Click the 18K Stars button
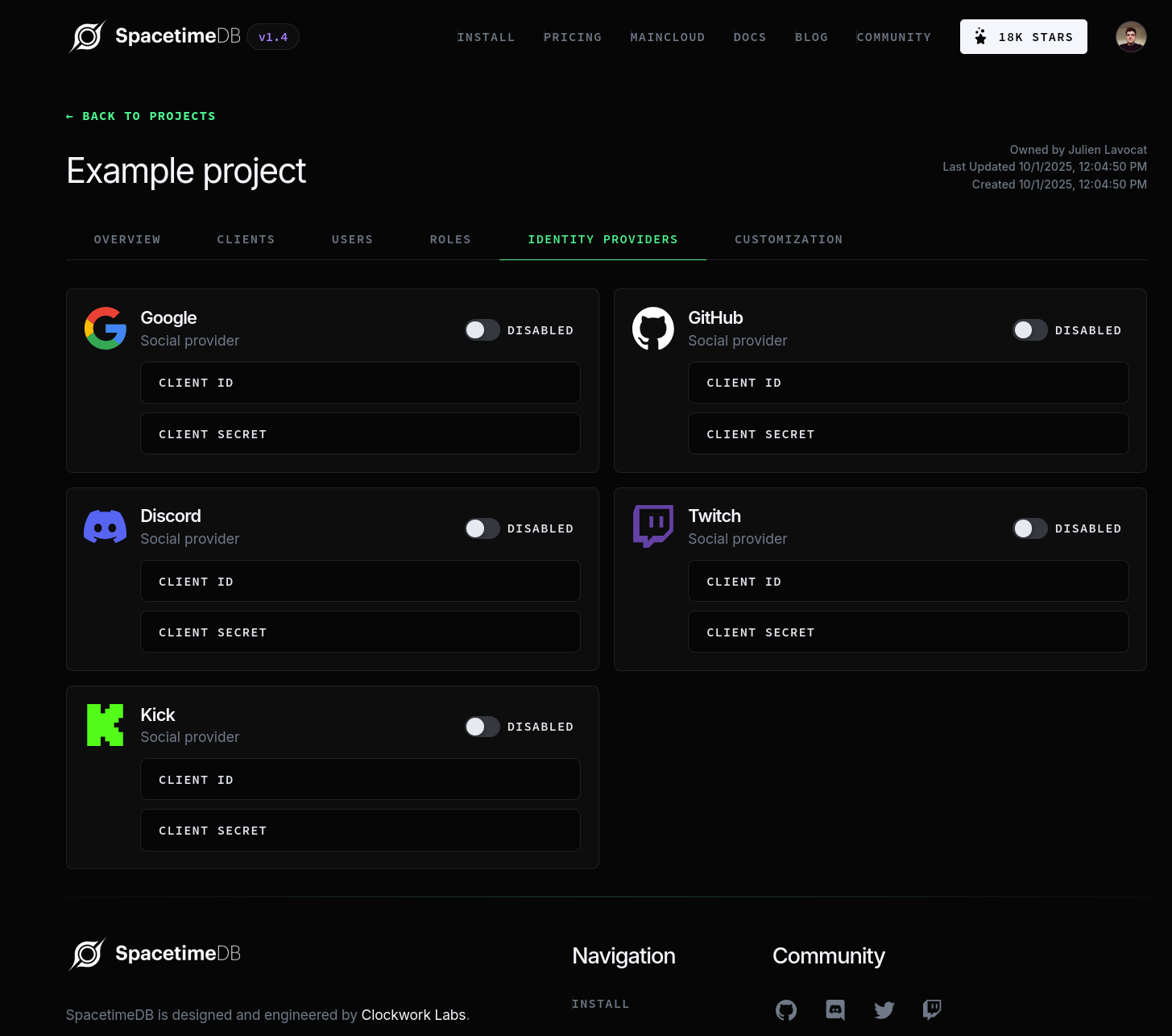This screenshot has width=1172, height=1036. (x=1023, y=36)
